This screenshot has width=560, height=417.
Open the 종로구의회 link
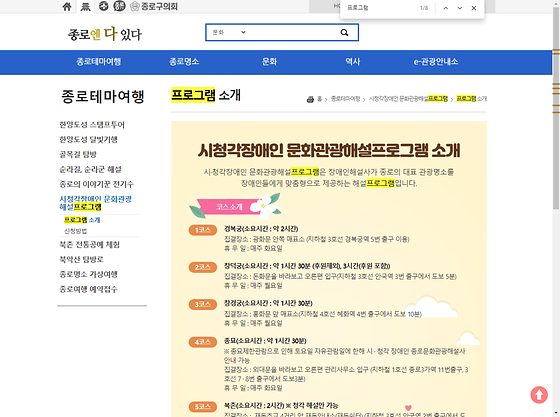(x=154, y=6)
